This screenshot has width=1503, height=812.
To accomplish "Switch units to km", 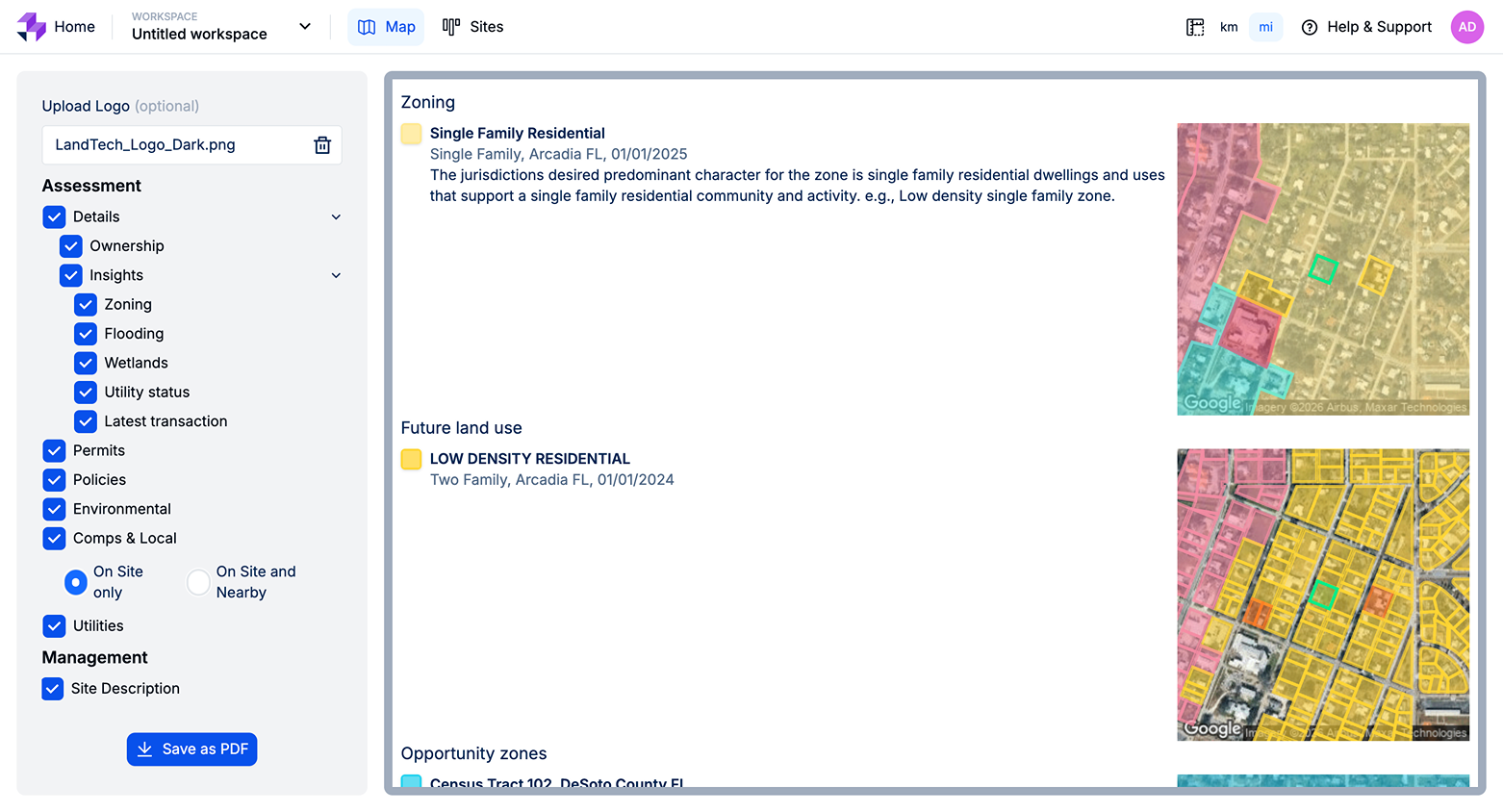I will (1229, 27).
